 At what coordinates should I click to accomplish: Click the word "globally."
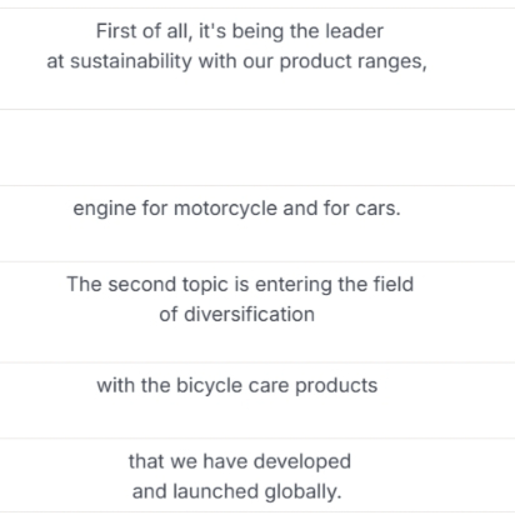(303, 492)
